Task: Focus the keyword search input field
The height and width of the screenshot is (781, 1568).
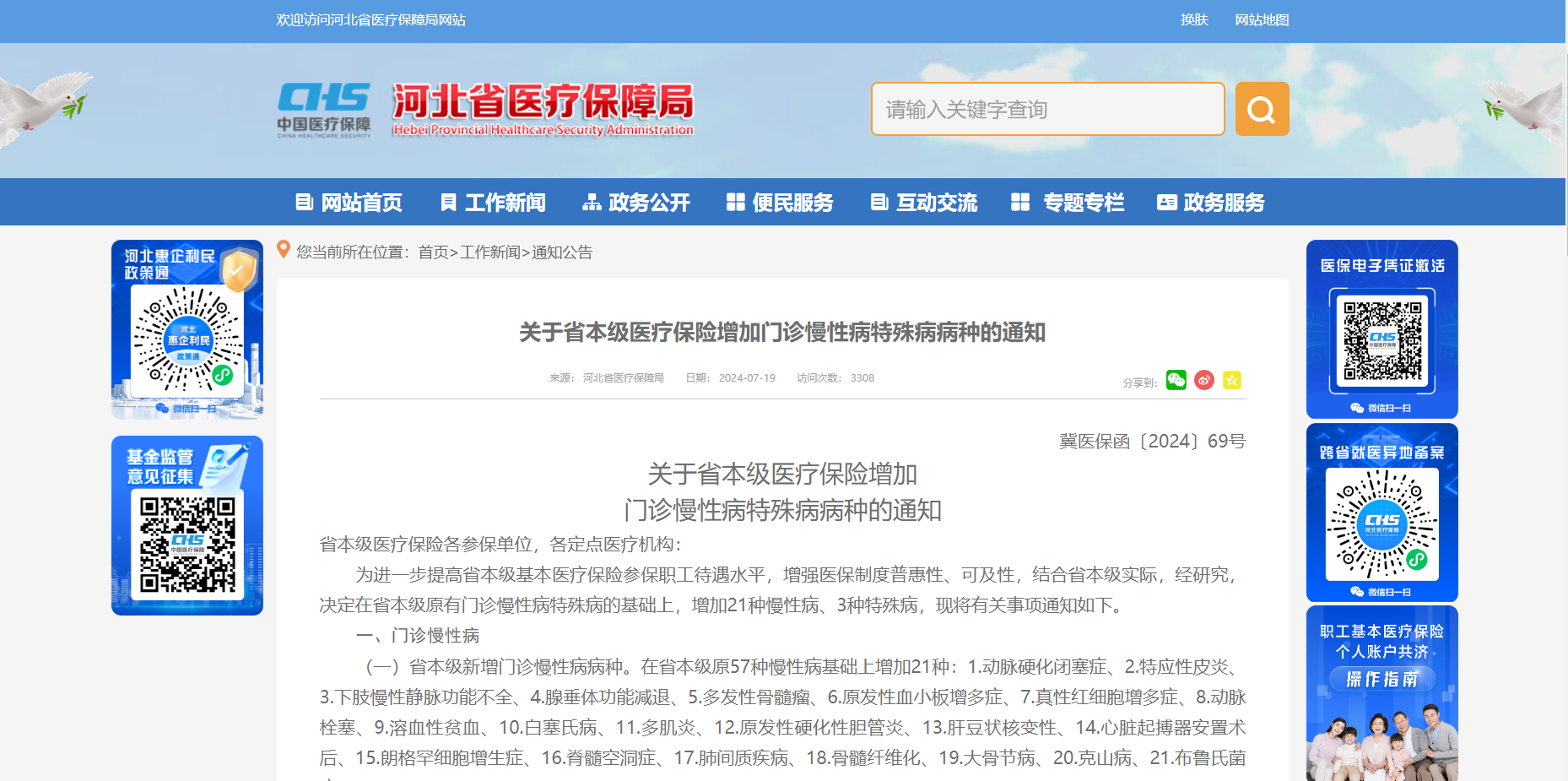Action: (1047, 109)
